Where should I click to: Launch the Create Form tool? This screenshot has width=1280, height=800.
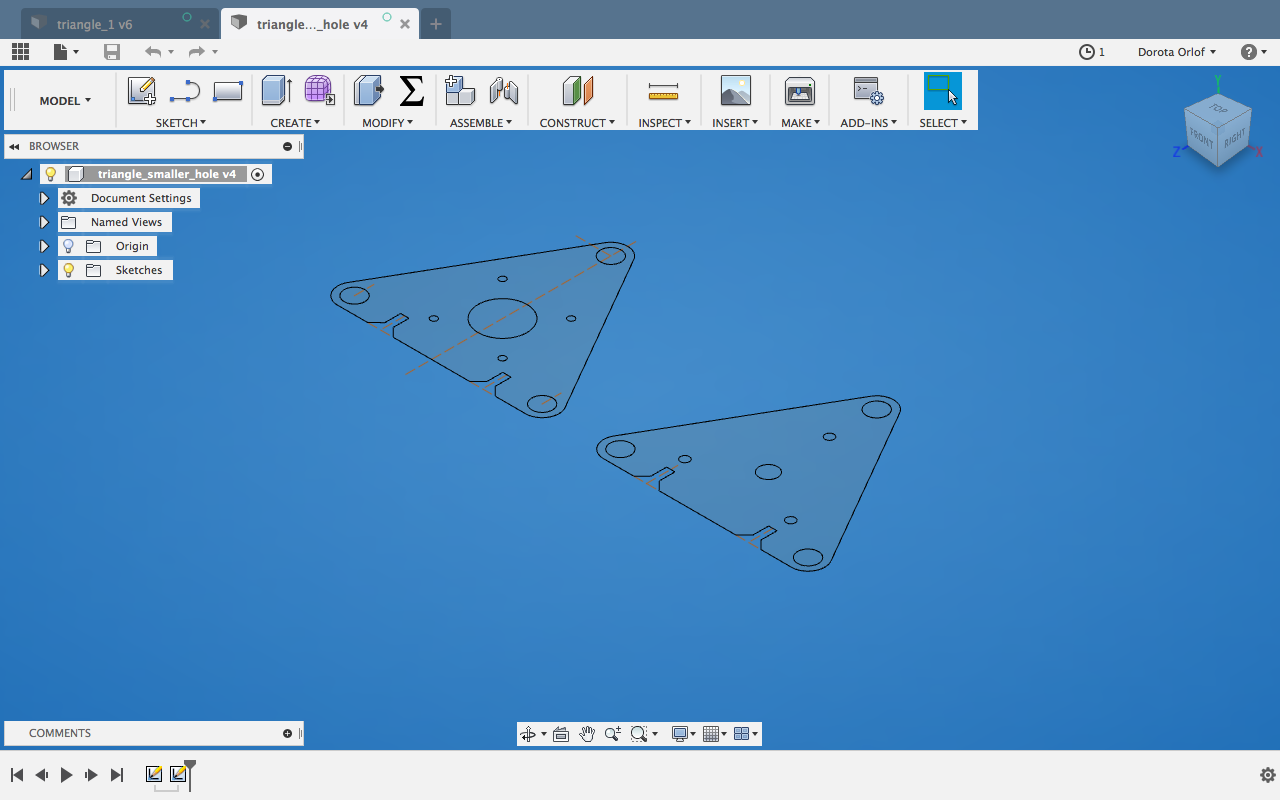(x=319, y=91)
